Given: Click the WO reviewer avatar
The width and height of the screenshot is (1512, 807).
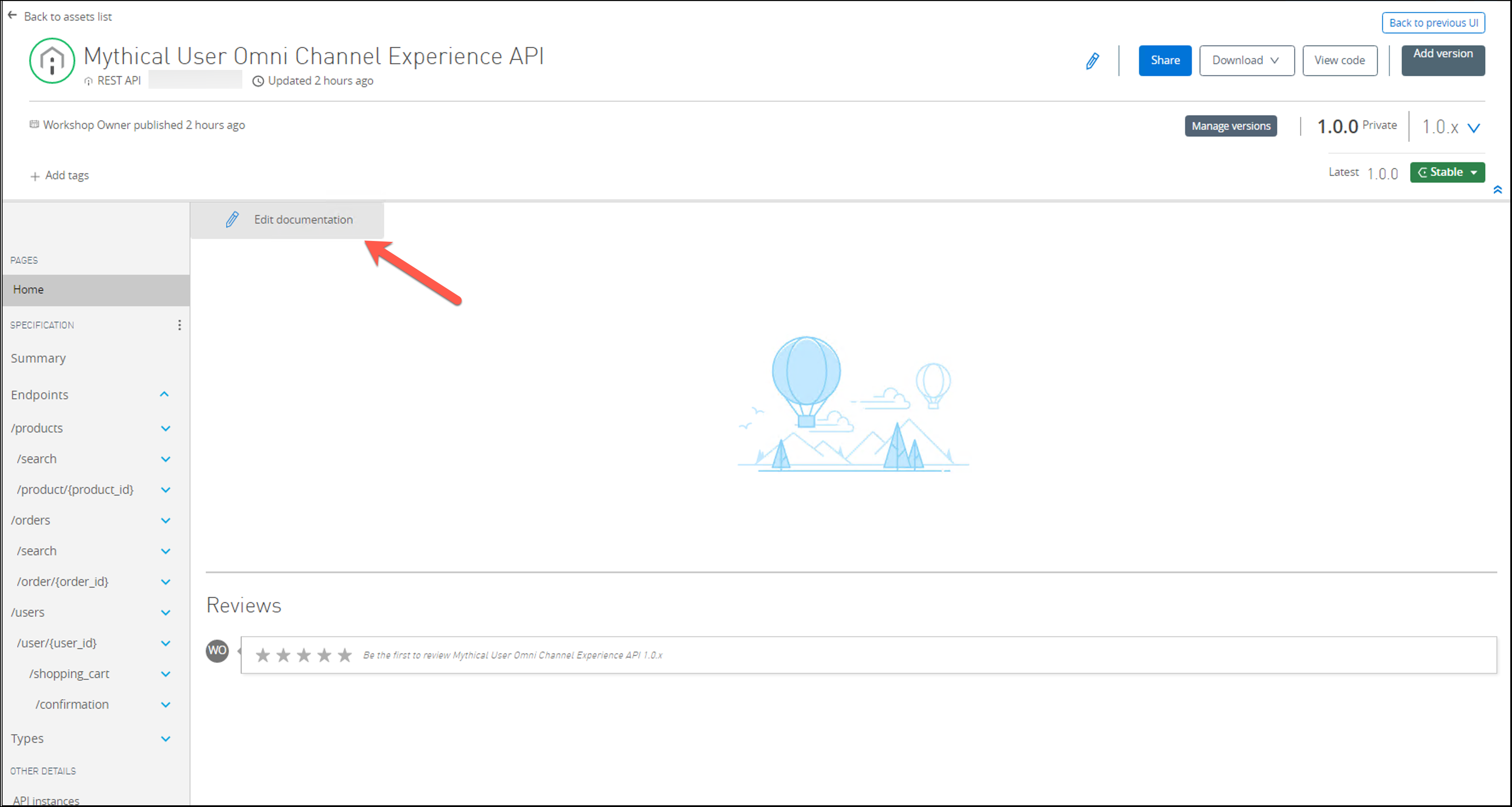Looking at the screenshot, I should click(217, 650).
